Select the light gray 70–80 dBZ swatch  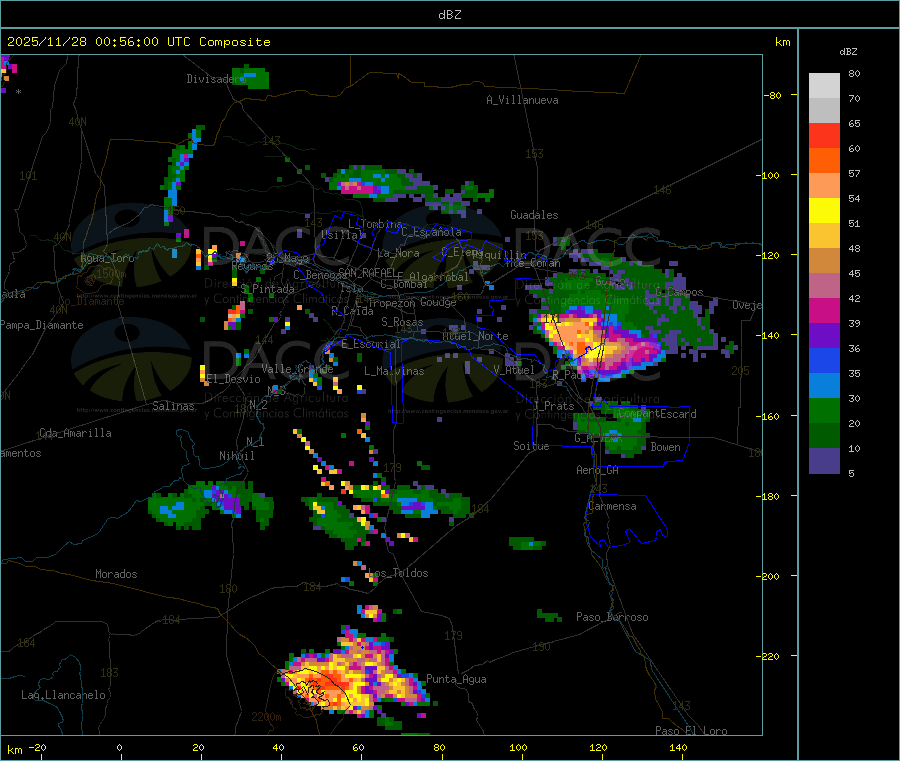824,86
